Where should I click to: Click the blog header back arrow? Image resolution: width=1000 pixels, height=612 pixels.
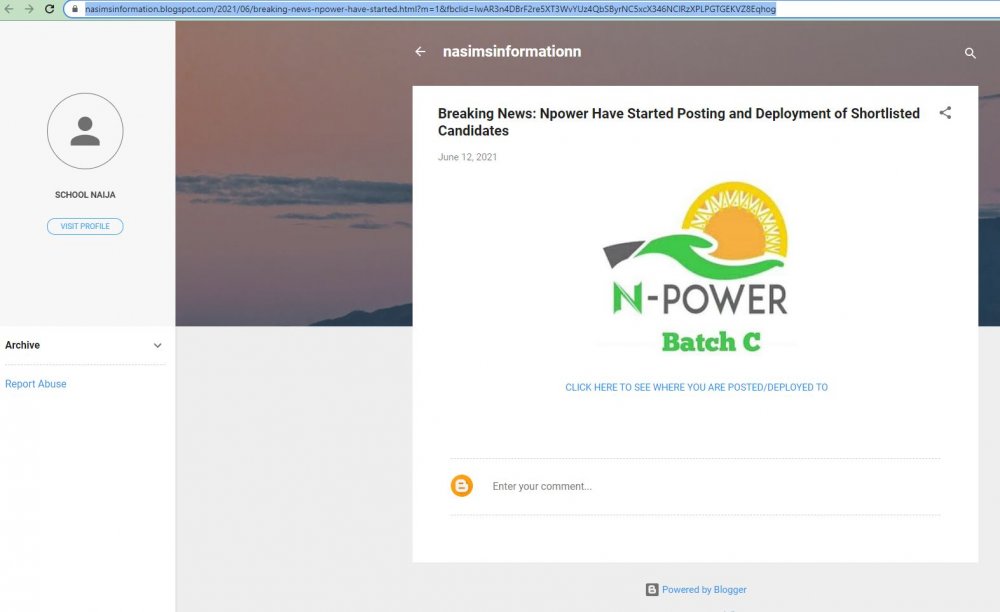click(420, 52)
